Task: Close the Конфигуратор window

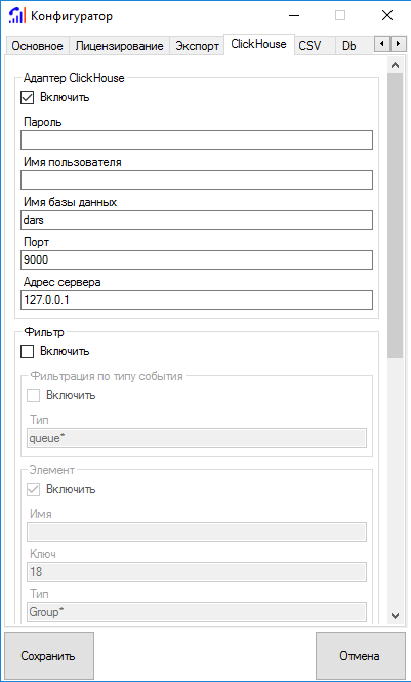Action: pyautogui.click(x=387, y=16)
